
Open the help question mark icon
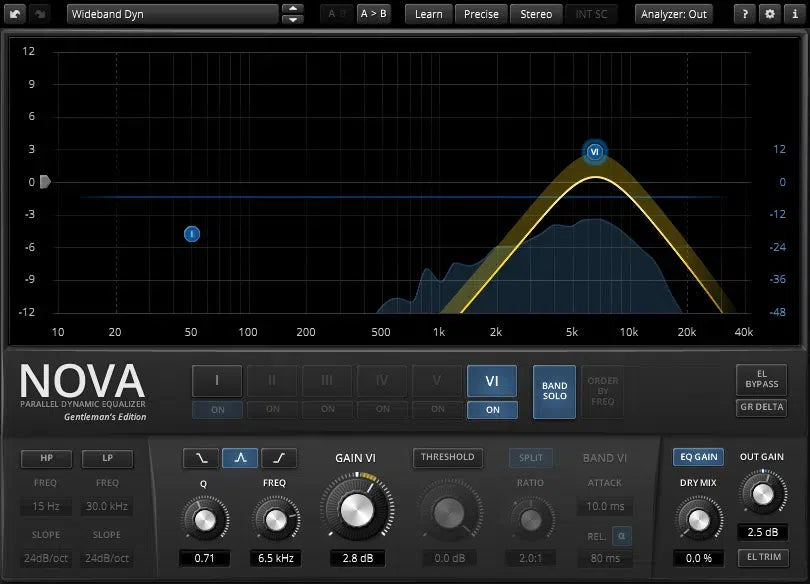(x=745, y=14)
